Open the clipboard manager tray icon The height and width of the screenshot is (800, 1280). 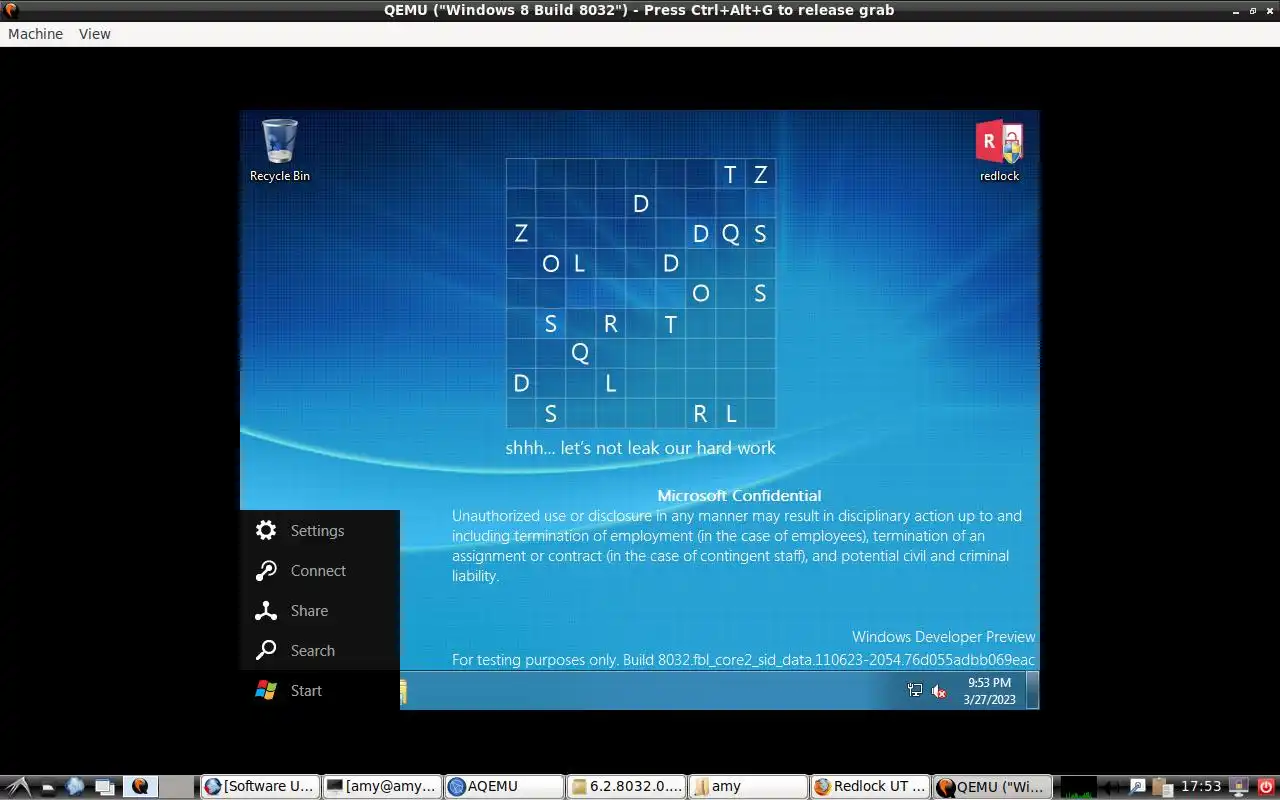click(x=1162, y=786)
